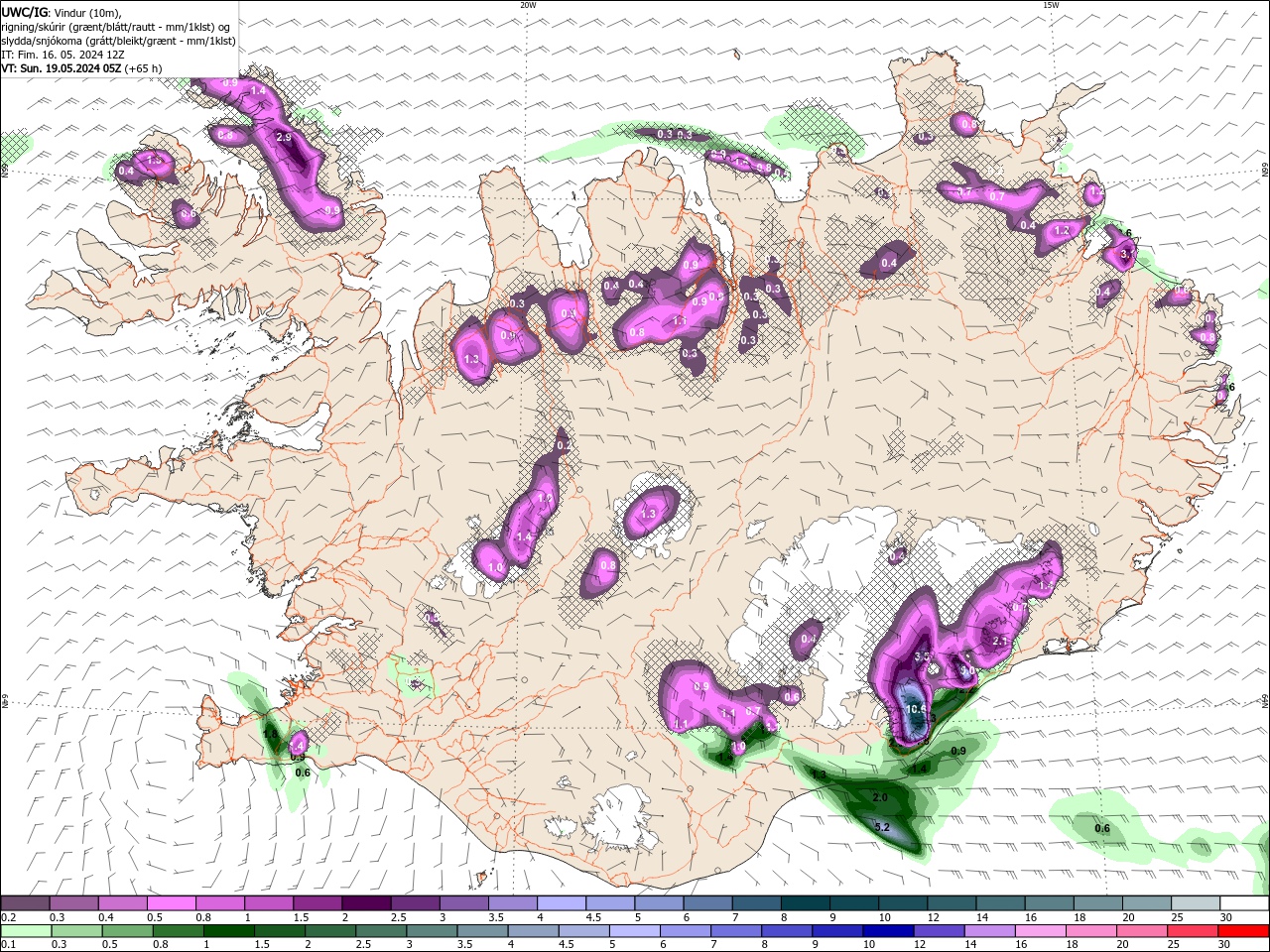This screenshot has height=952, width=1270.
Task: Pick the lavender swatch above upper-scale label 4
Action: pyautogui.click(x=562, y=903)
